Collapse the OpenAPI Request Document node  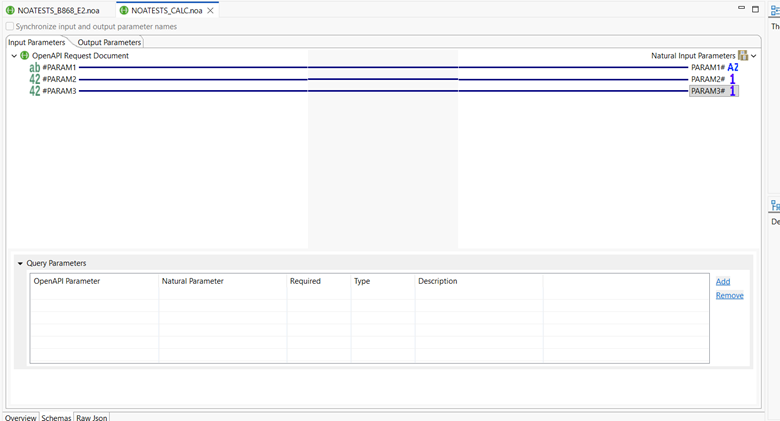click(14, 56)
